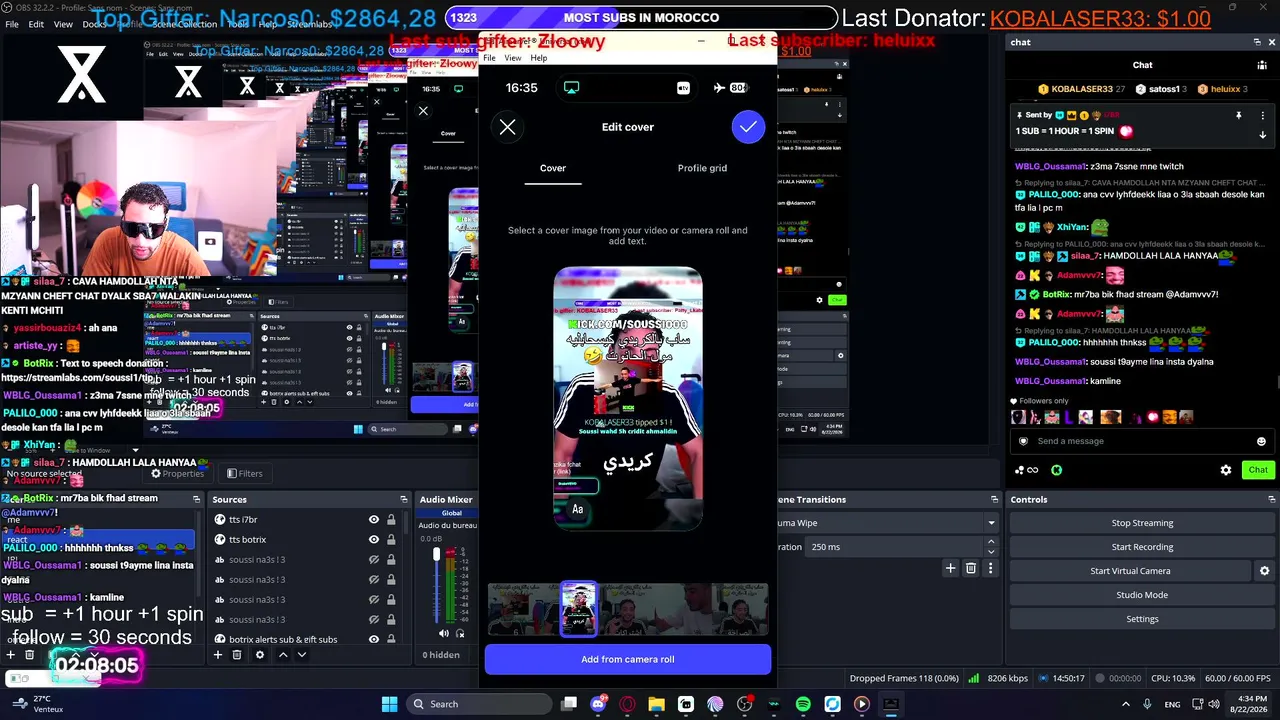Screen dimensions: 1280x720
Task: Tap the Aa text tool on cover
Action: point(577,509)
